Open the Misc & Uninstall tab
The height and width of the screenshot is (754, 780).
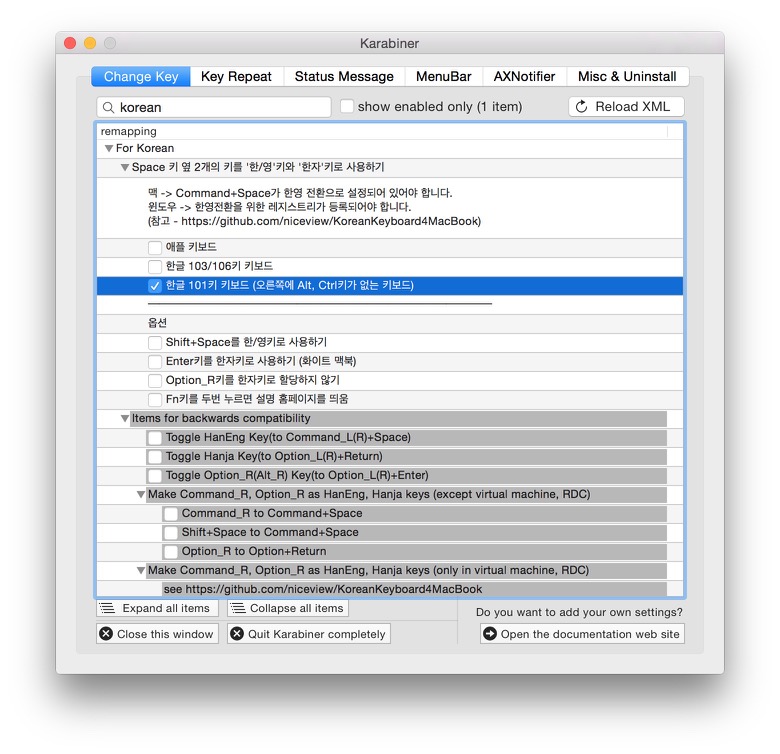pos(627,77)
